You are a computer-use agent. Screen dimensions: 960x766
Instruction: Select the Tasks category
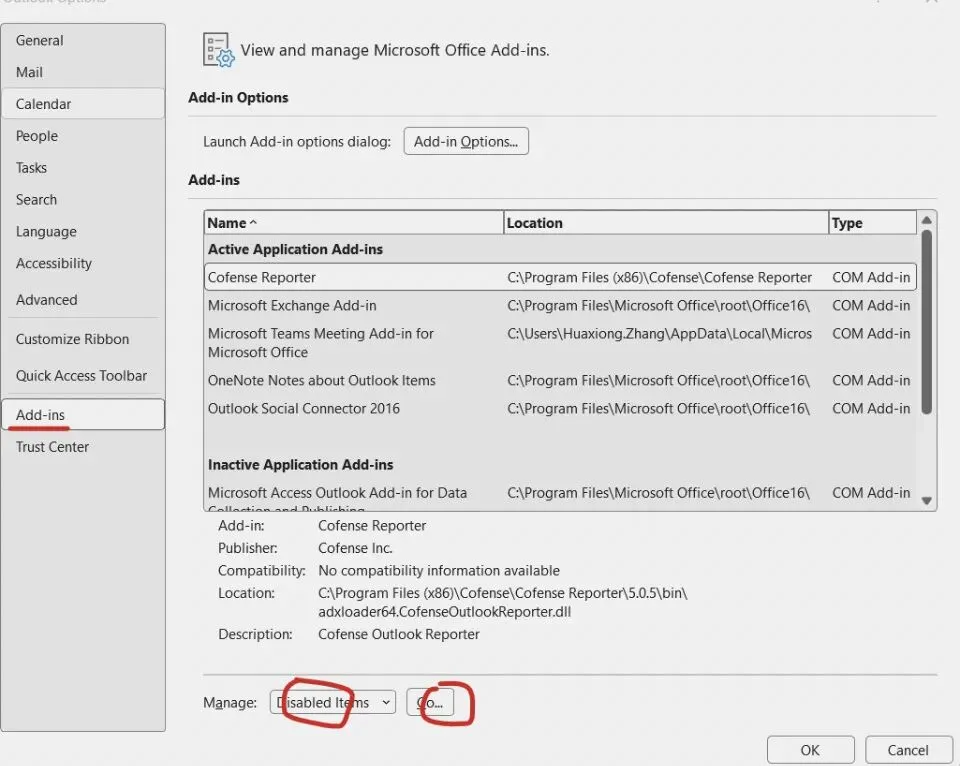click(x=83, y=168)
